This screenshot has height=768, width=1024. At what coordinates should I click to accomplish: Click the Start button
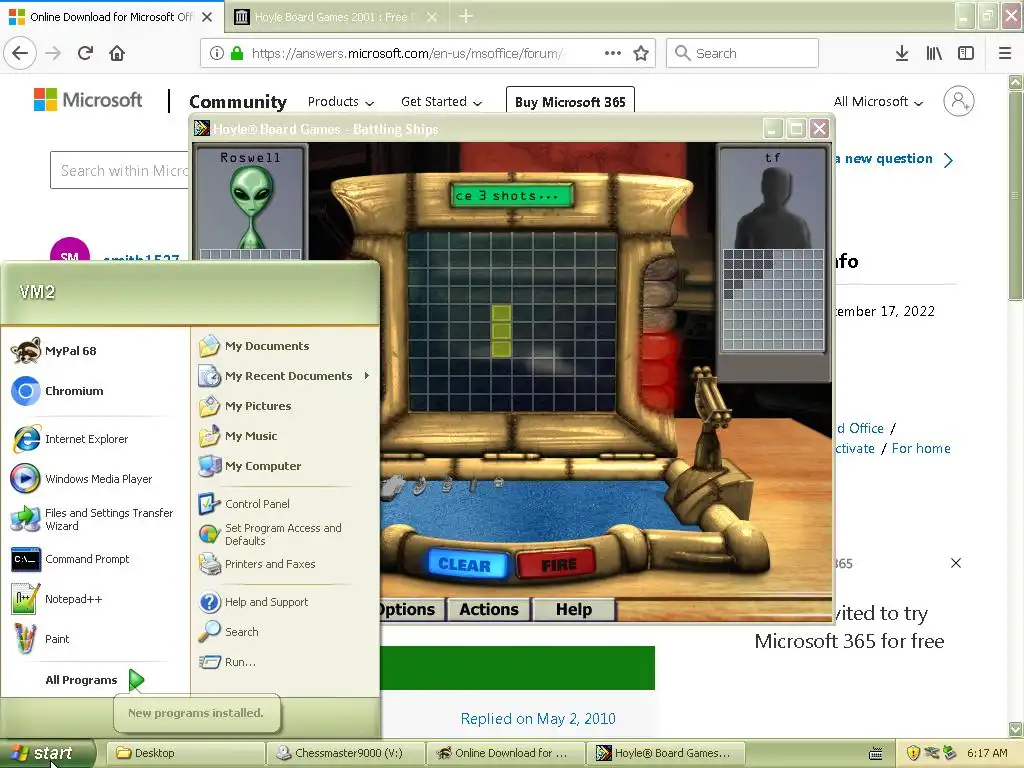pos(48,753)
